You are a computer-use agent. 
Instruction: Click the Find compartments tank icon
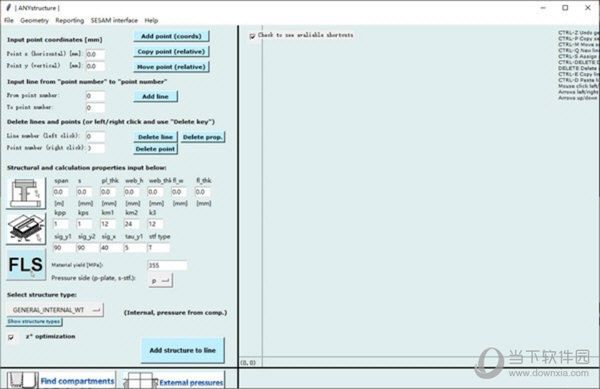(x=22, y=380)
